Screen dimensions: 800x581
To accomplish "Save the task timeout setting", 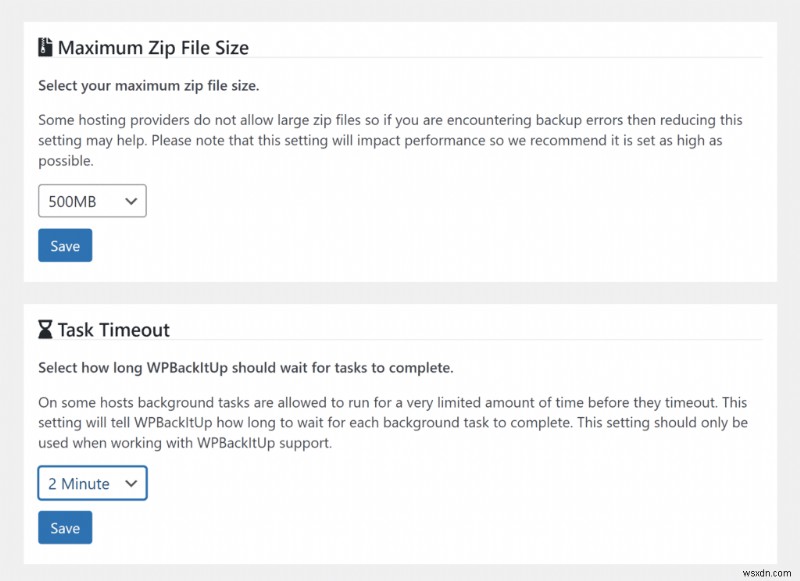I will coord(65,528).
